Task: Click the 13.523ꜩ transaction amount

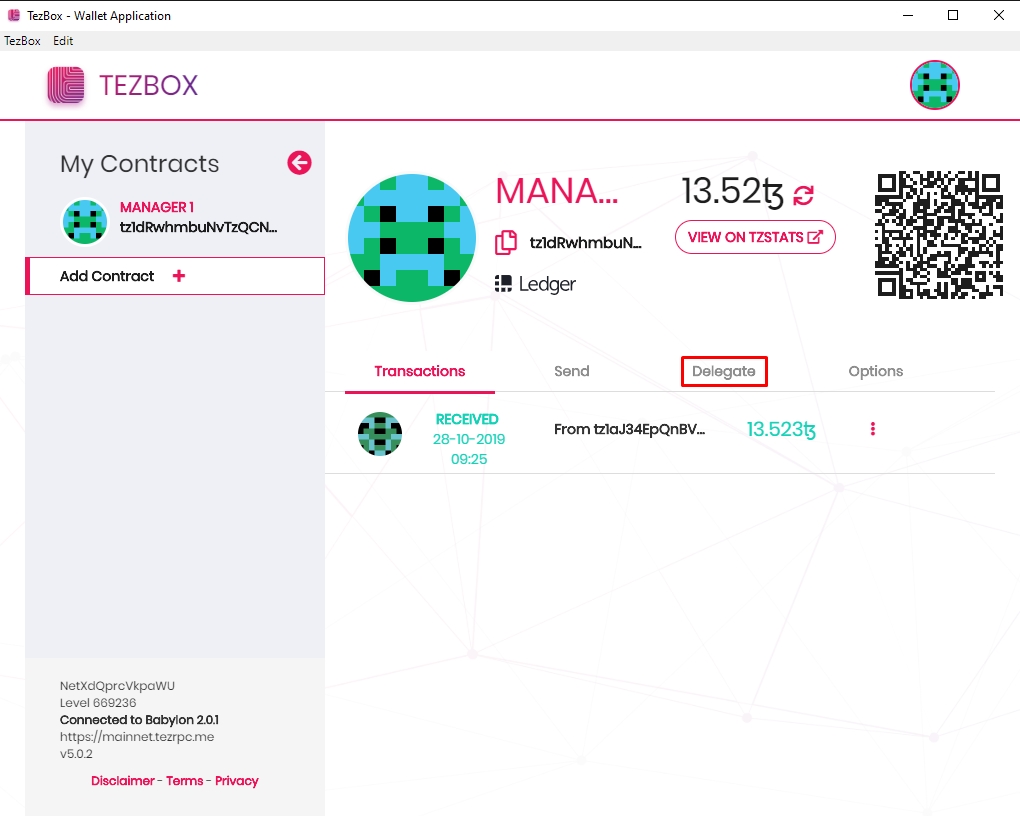Action: (781, 429)
